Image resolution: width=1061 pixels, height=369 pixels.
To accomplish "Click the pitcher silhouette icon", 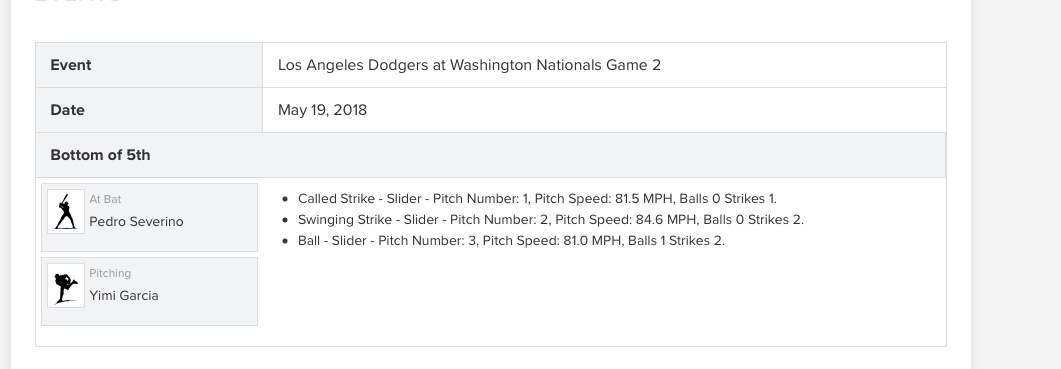I will coord(66,286).
